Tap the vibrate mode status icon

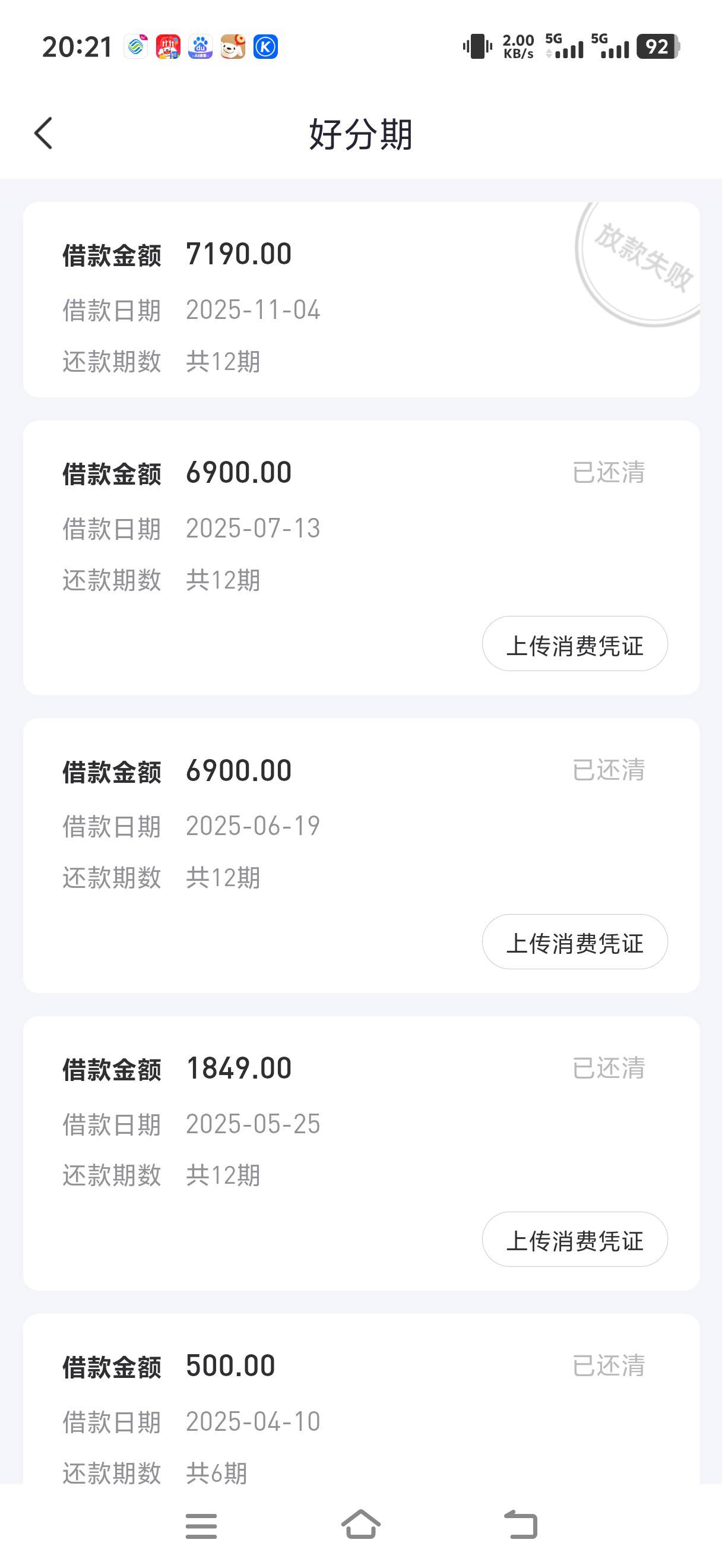(477, 47)
